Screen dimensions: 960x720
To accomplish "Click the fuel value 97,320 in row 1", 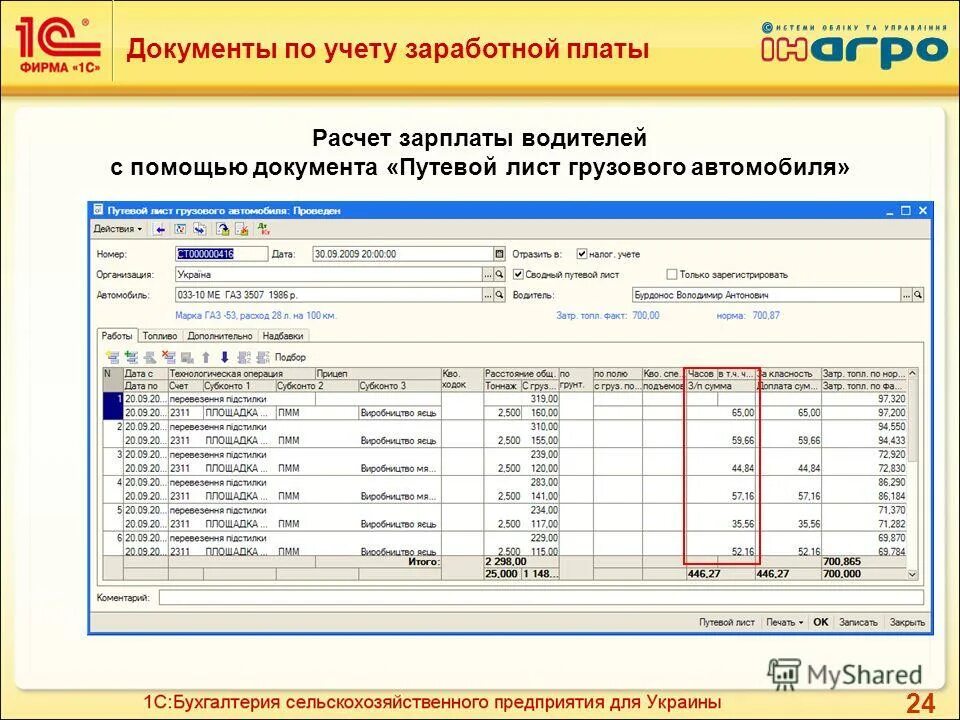I will pyautogui.click(x=864, y=399).
